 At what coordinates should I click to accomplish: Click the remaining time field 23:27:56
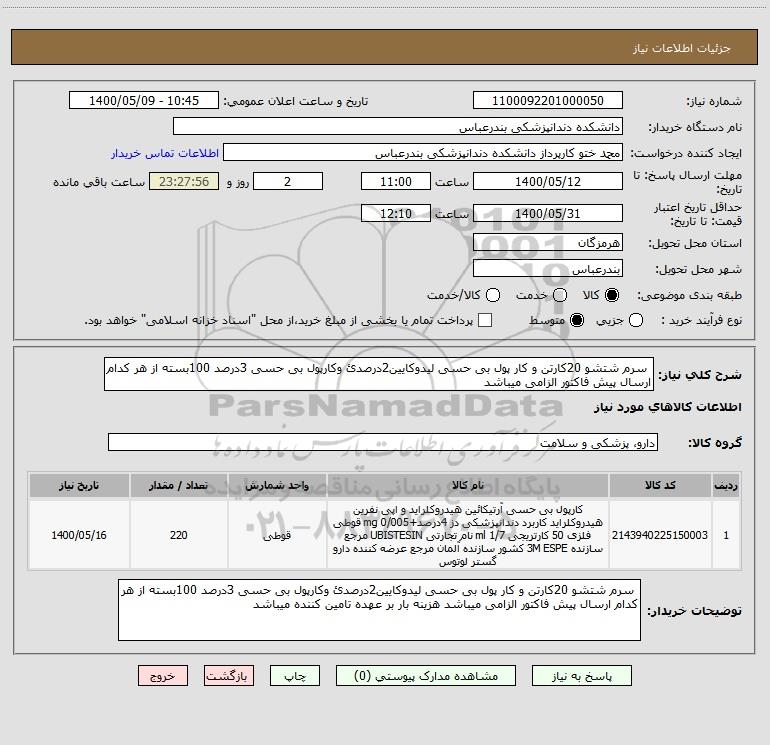pos(184,181)
